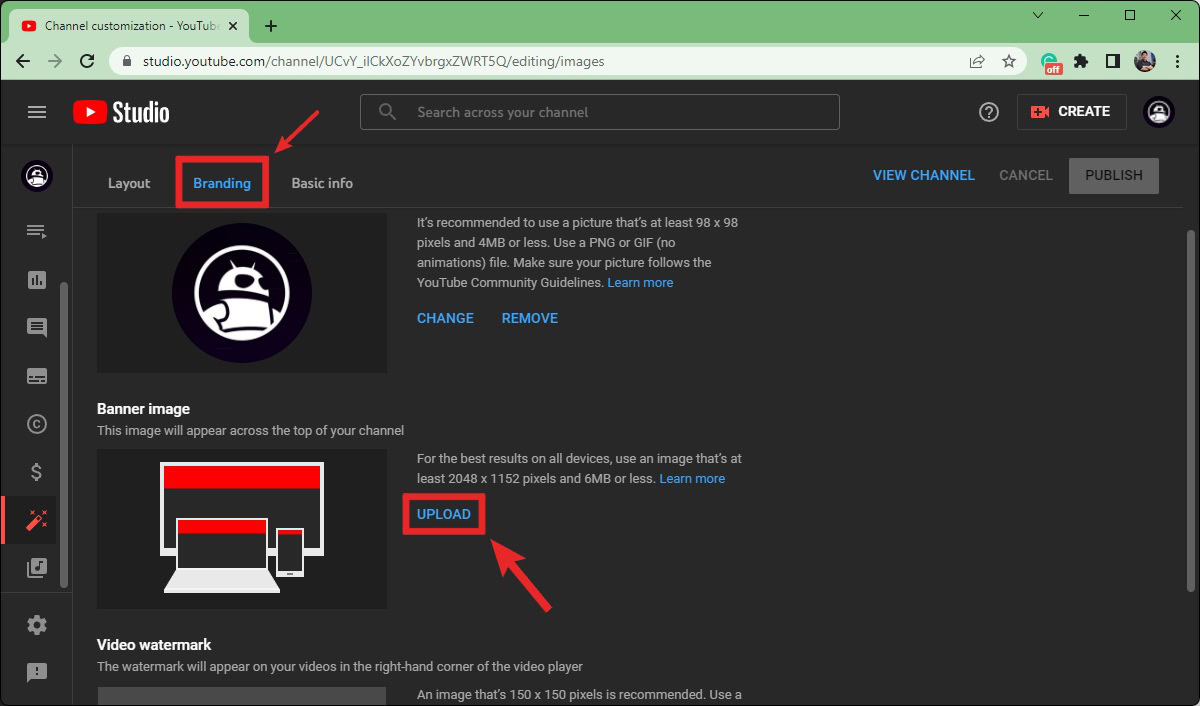Select the Branding tab
Viewport: 1200px width, 706px height.
[x=222, y=183]
